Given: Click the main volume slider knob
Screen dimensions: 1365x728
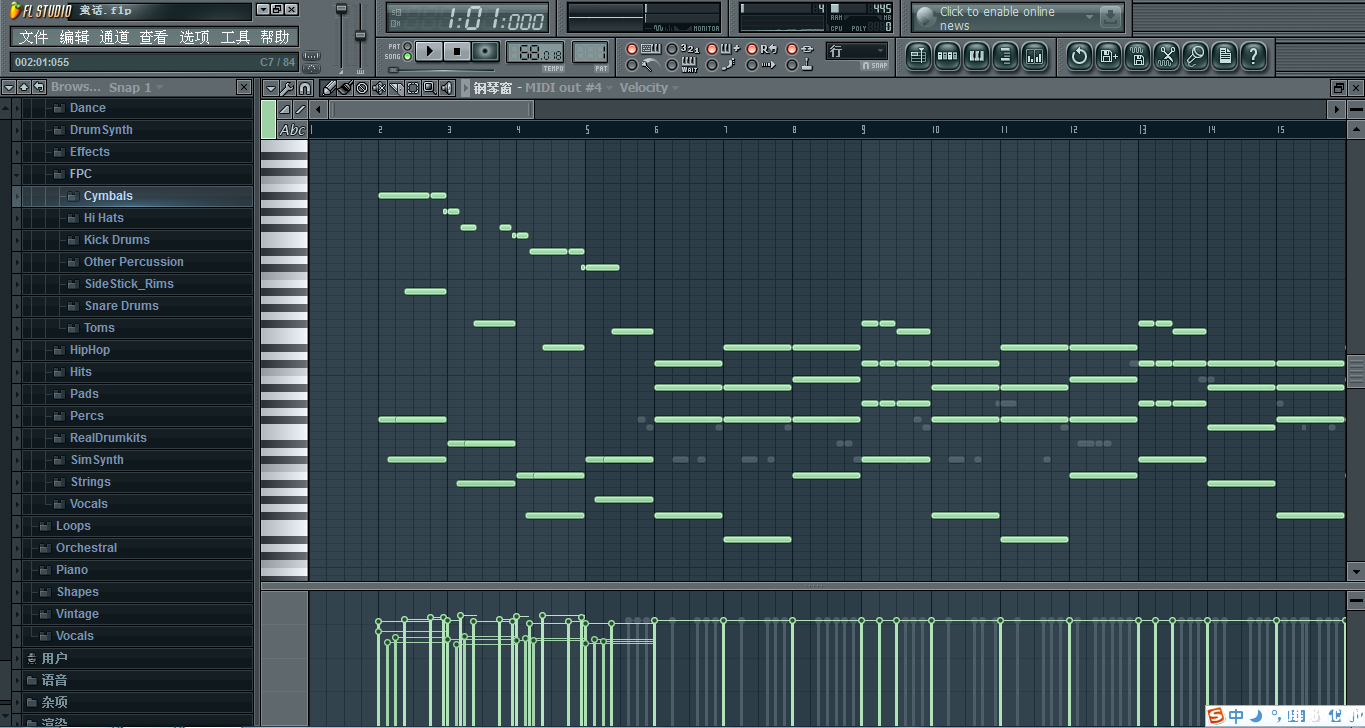Looking at the screenshot, I should coord(341,9).
